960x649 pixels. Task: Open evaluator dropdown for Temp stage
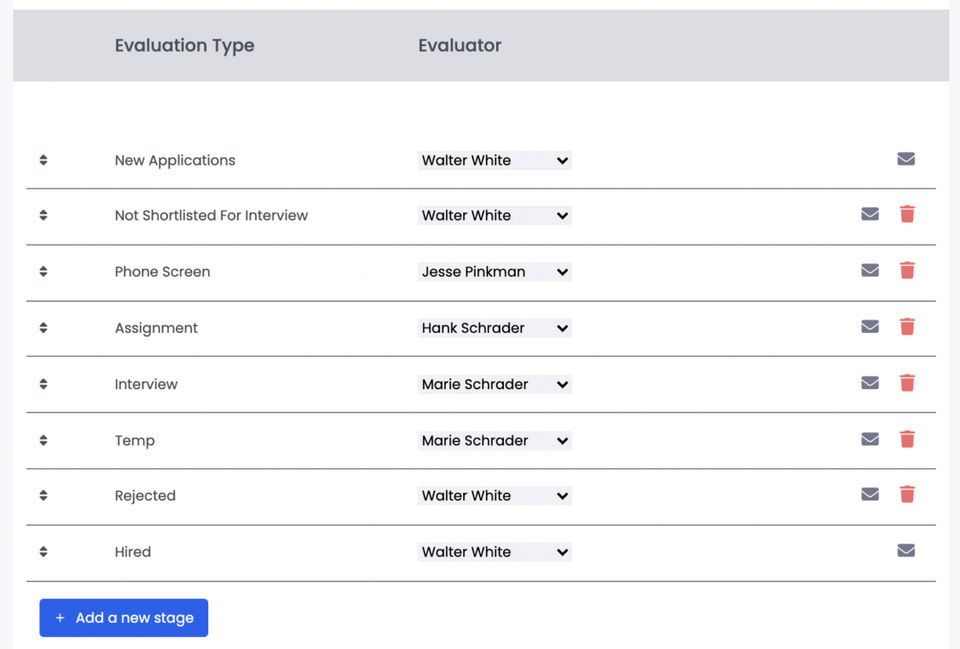[494, 440]
